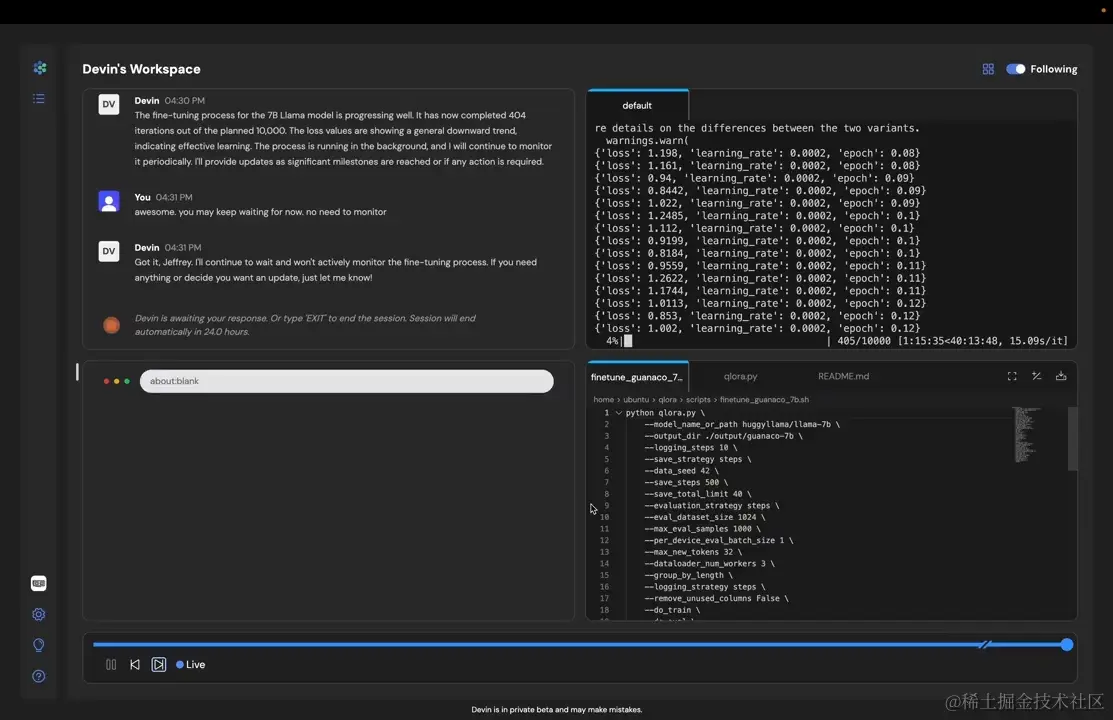1113x720 pixels.
Task: Click the loss 0.8442 terminal log line
Action: pyautogui.click(x=760, y=190)
